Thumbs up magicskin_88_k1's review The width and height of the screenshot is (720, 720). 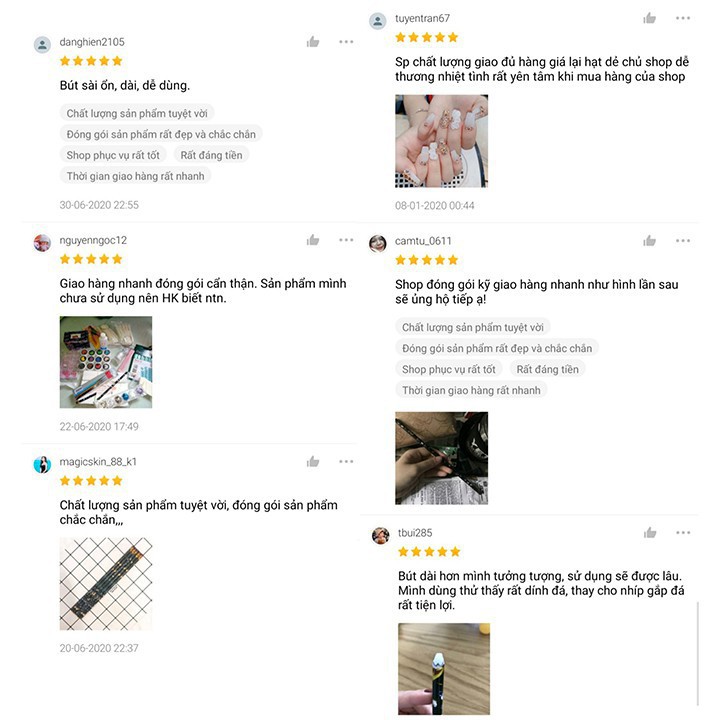point(313,461)
